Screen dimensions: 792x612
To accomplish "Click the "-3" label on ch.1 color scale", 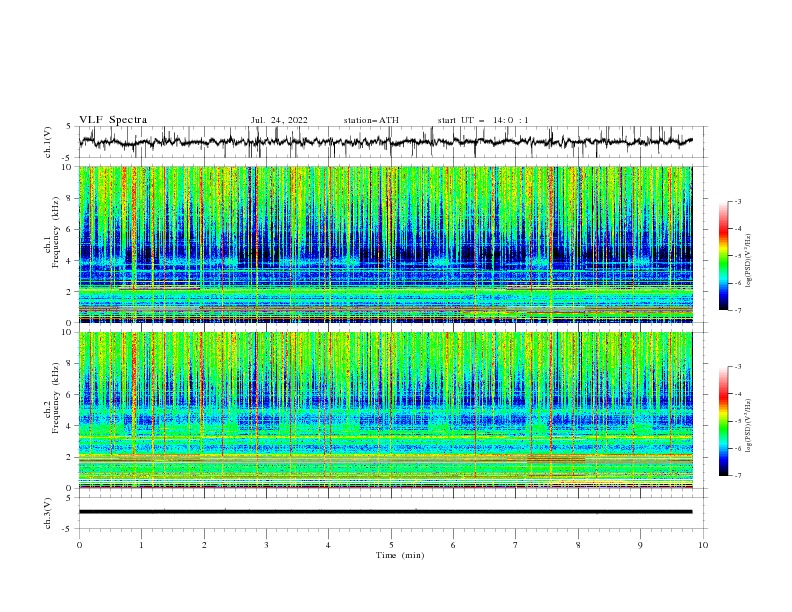I will 737,201.
